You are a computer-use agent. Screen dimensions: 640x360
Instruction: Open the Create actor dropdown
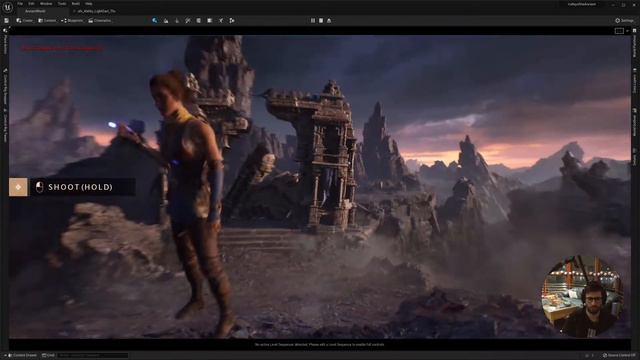(24, 20)
